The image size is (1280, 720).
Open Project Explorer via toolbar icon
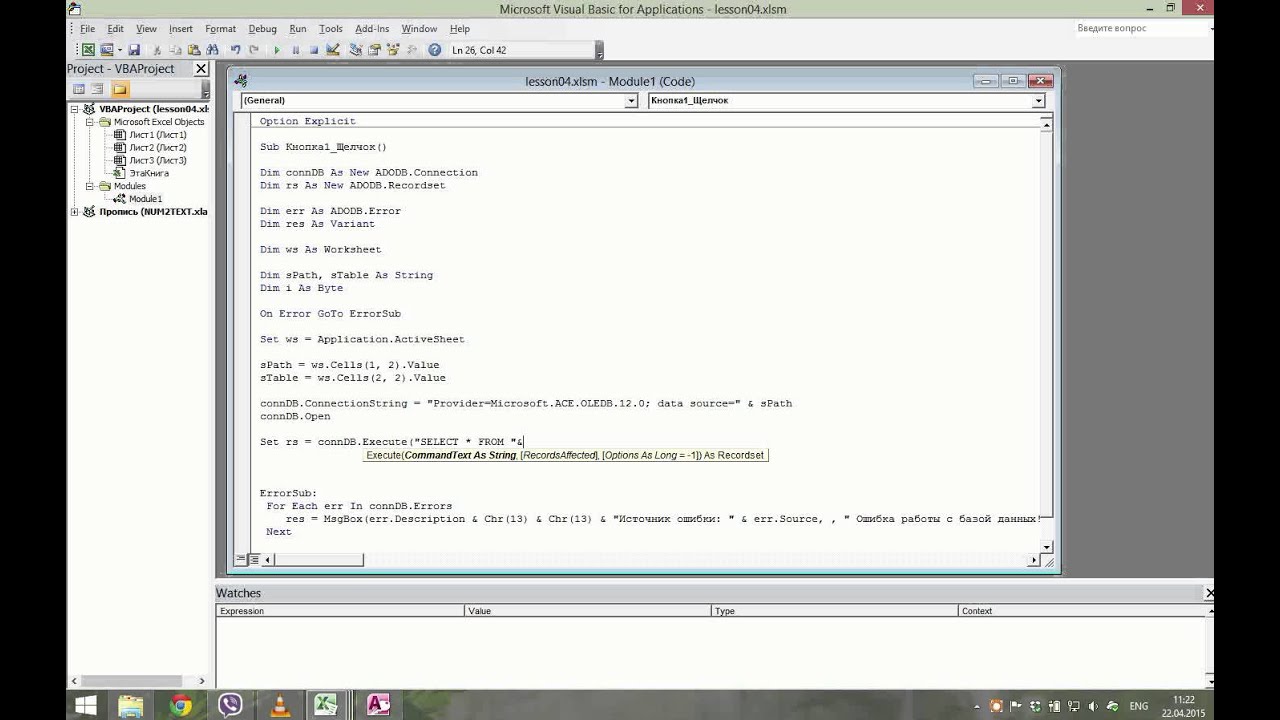356,49
